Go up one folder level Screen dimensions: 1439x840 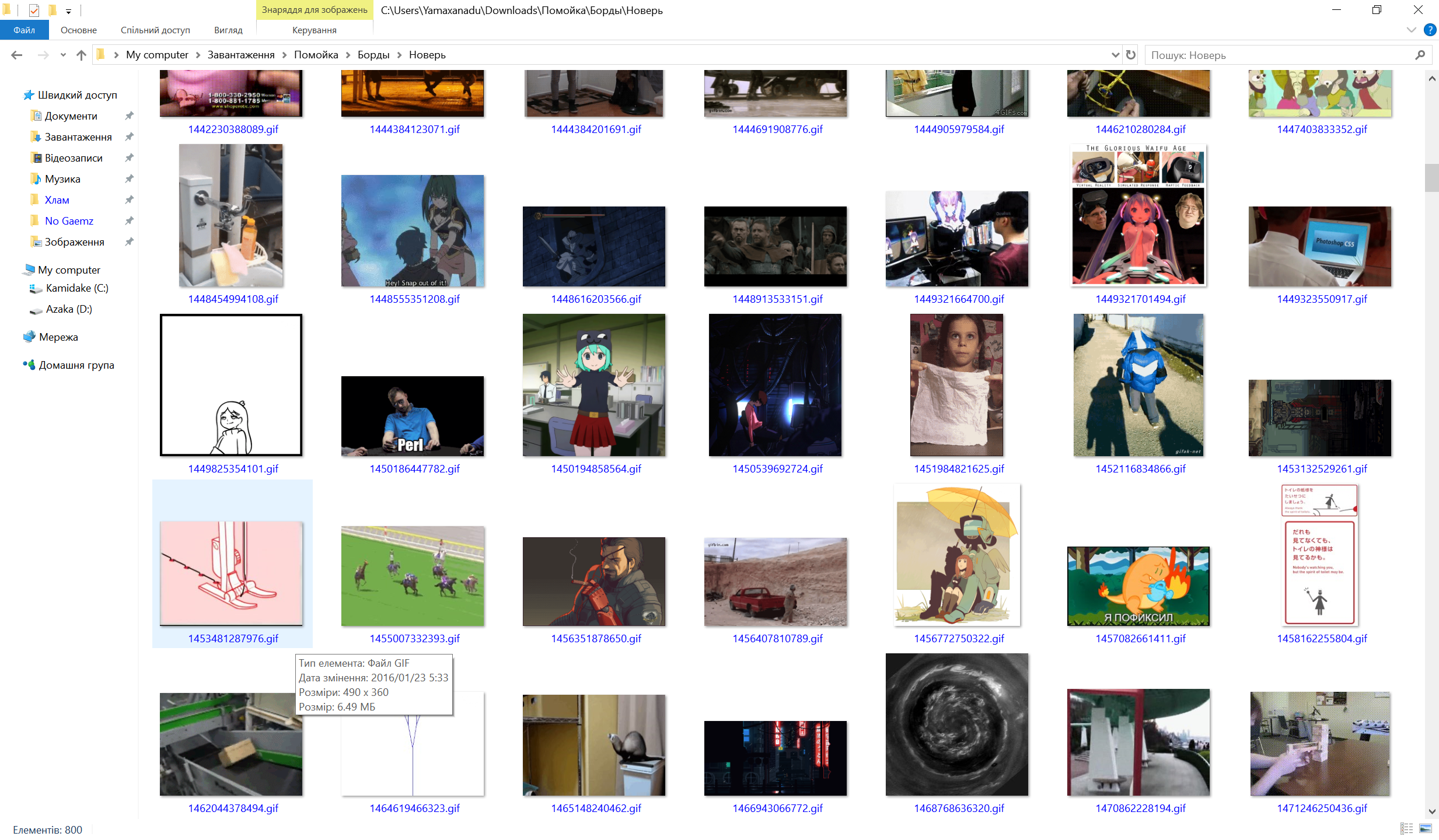click(x=81, y=55)
